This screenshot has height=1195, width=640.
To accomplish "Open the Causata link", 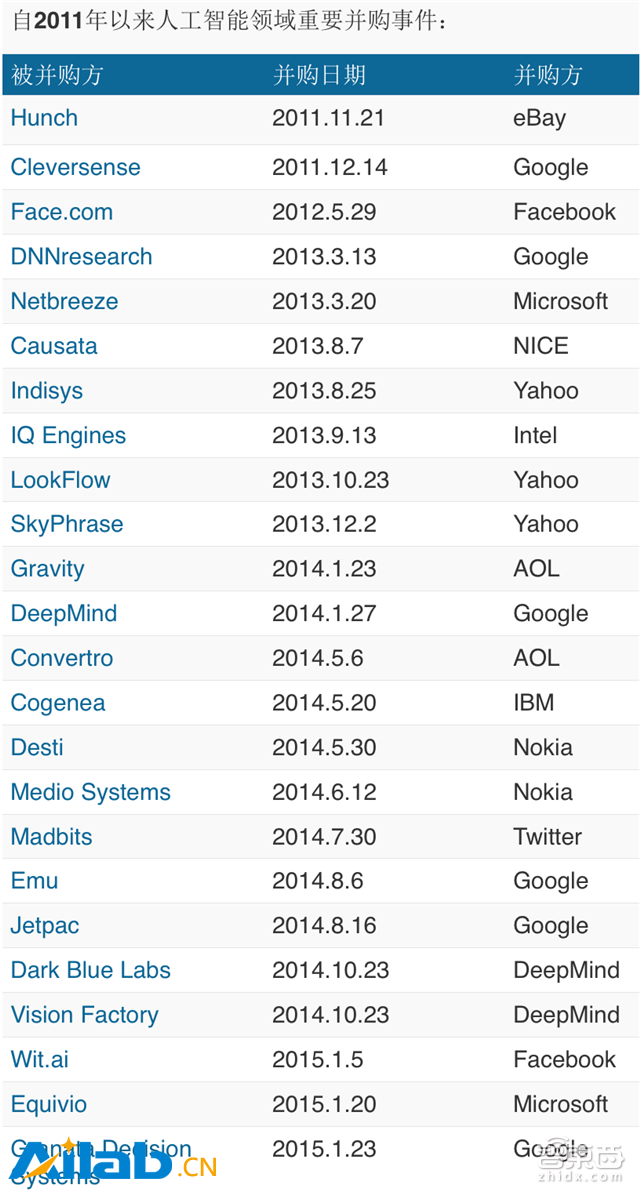I will (54, 345).
